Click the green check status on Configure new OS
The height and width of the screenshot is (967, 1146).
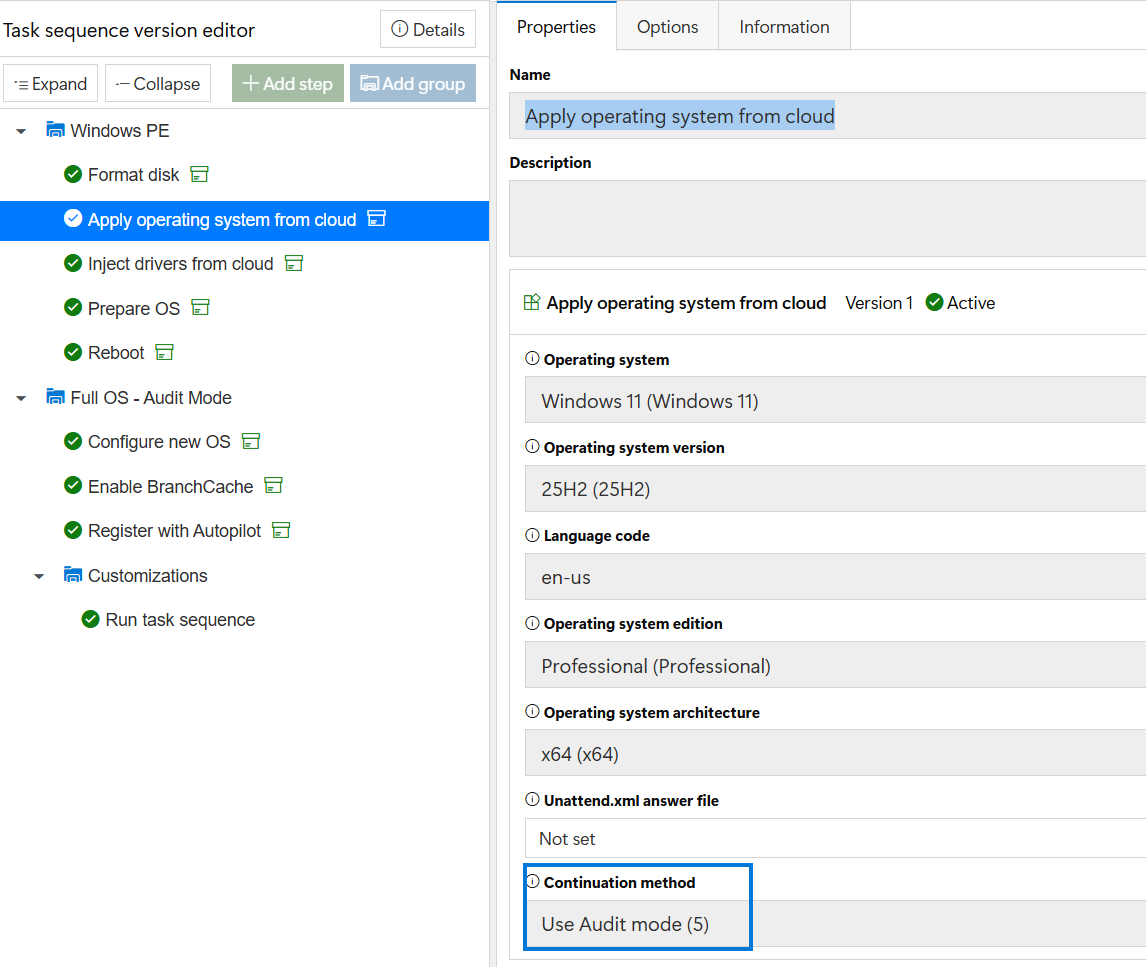click(x=73, y=441)
